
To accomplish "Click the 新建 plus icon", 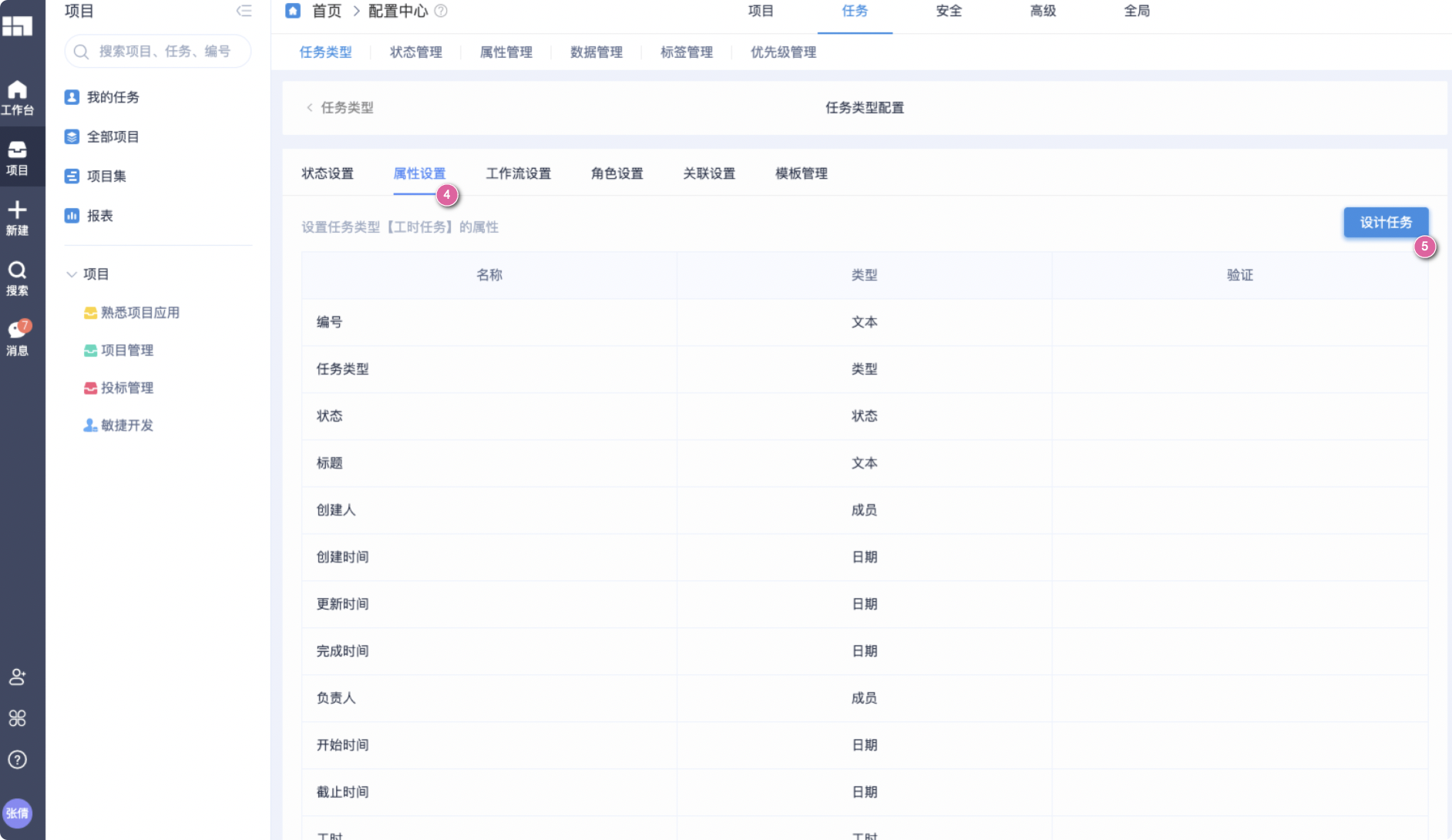I will click(17, 217).
